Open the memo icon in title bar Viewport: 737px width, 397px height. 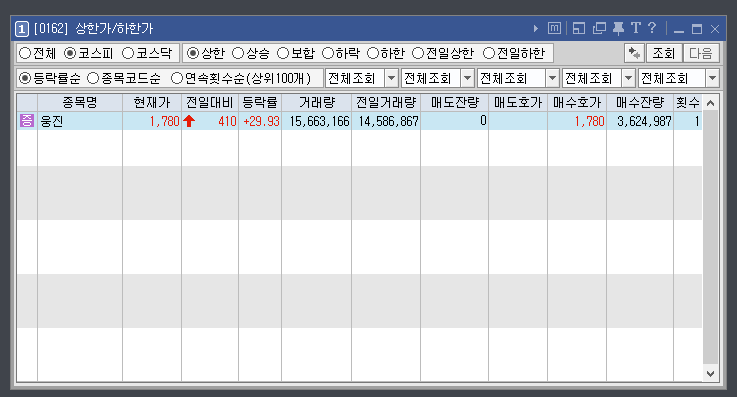pyautogui.click(x=555, y=29)
